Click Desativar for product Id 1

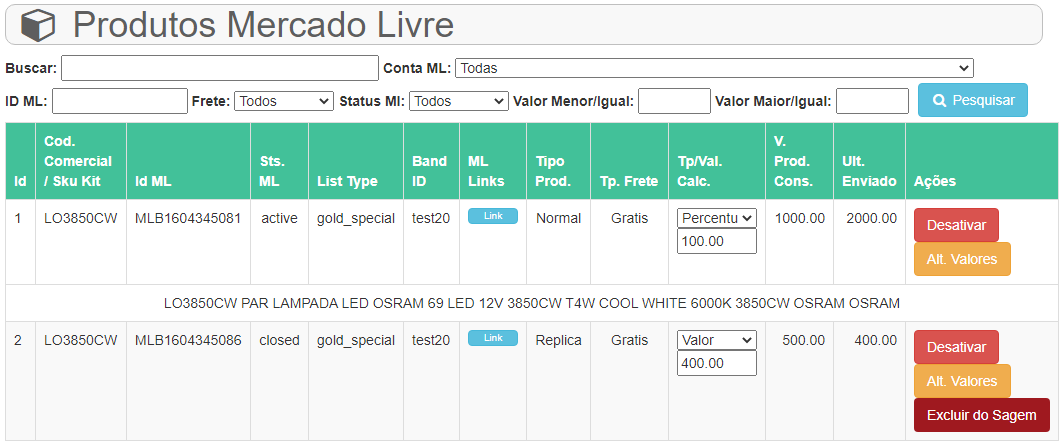pyautogui.click(x=956, y=225)
